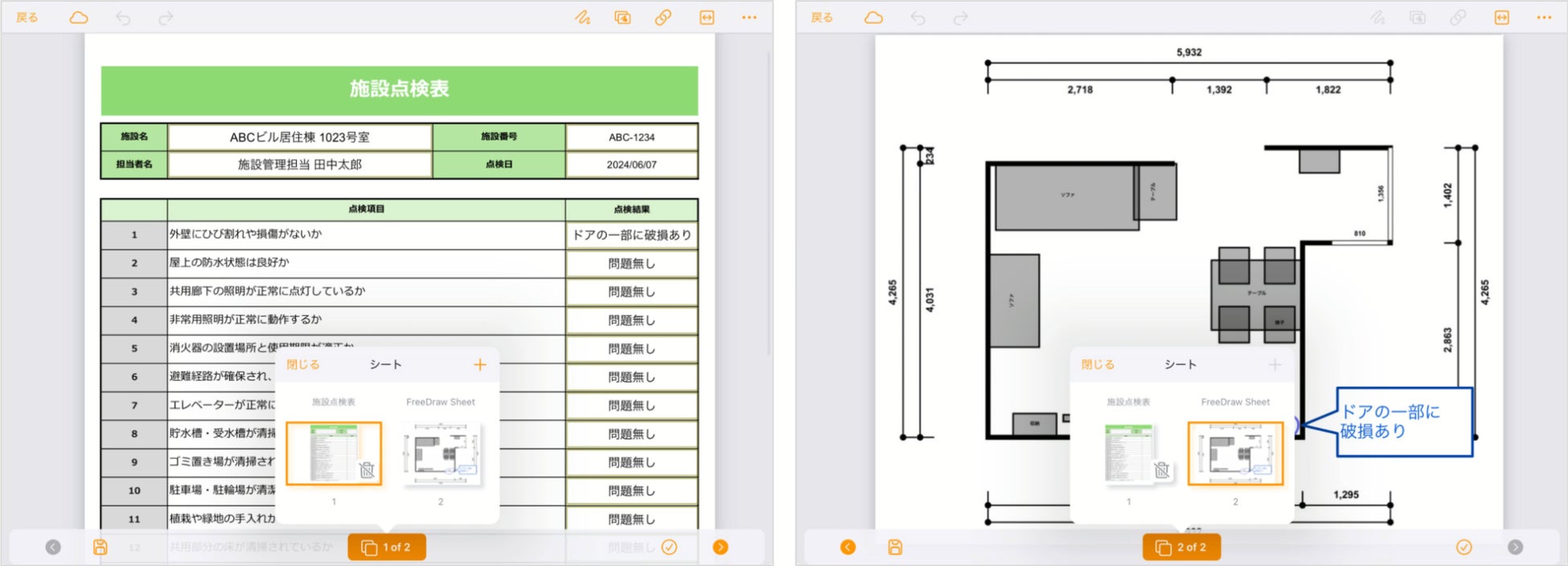Open cloud sync icon in right screen
The height and width of the screenshot is (566, 1568).
[x=874, y=18]
